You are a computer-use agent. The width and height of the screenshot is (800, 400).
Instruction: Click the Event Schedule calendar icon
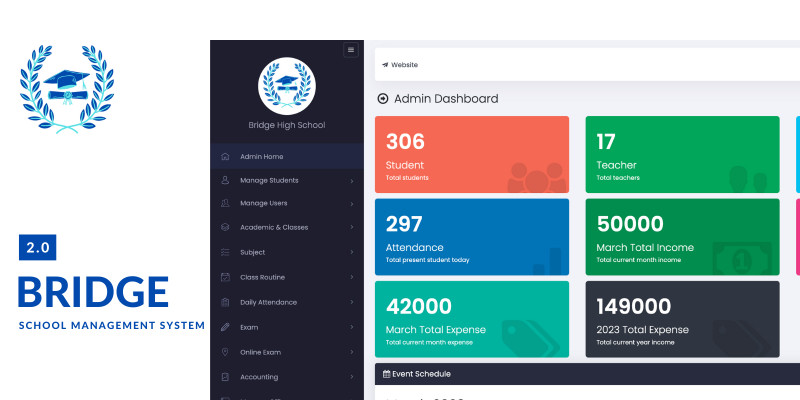pyautogui.click(x=386, y=374)
